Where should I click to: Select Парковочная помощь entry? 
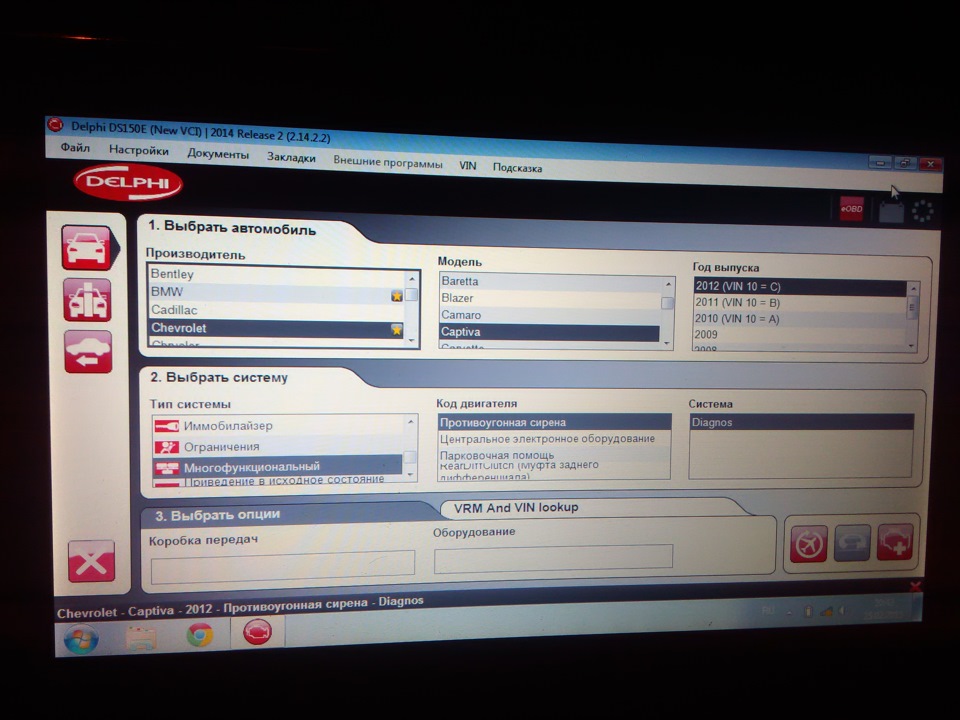555,455
